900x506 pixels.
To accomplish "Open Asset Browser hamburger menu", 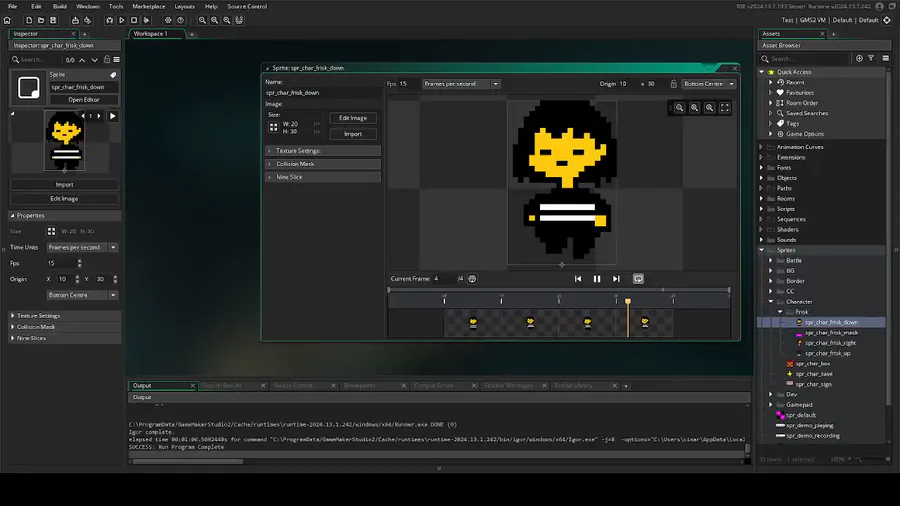I will tap(886, 59).
